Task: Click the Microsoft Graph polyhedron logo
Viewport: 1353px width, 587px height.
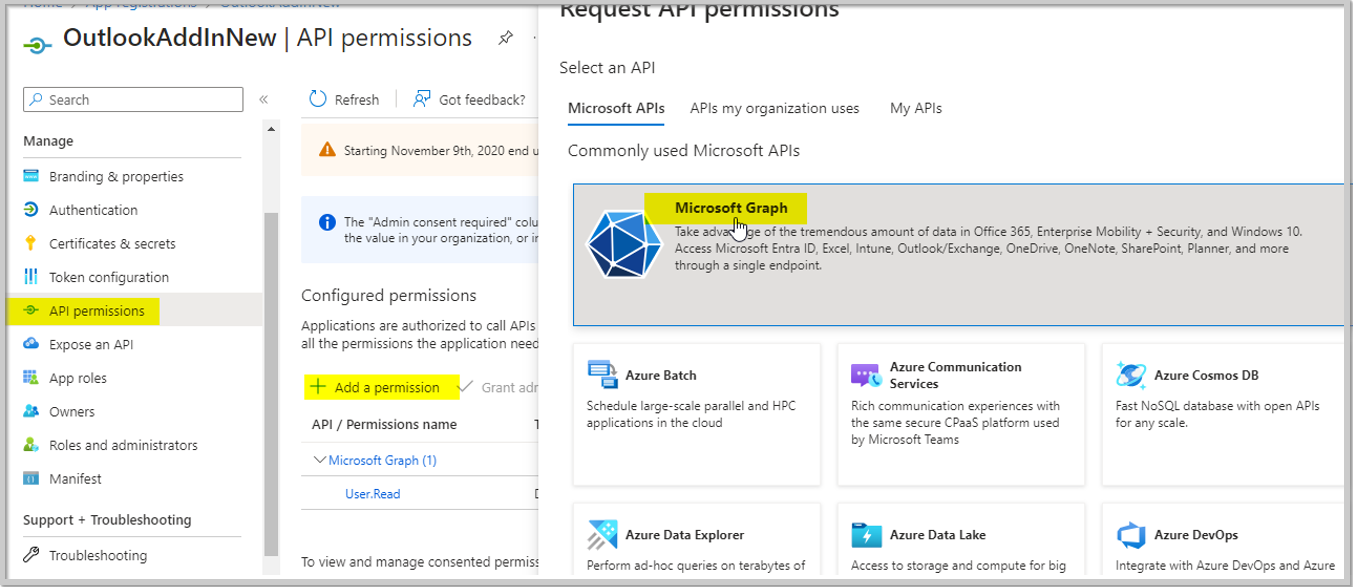Action: click(624, 244)
